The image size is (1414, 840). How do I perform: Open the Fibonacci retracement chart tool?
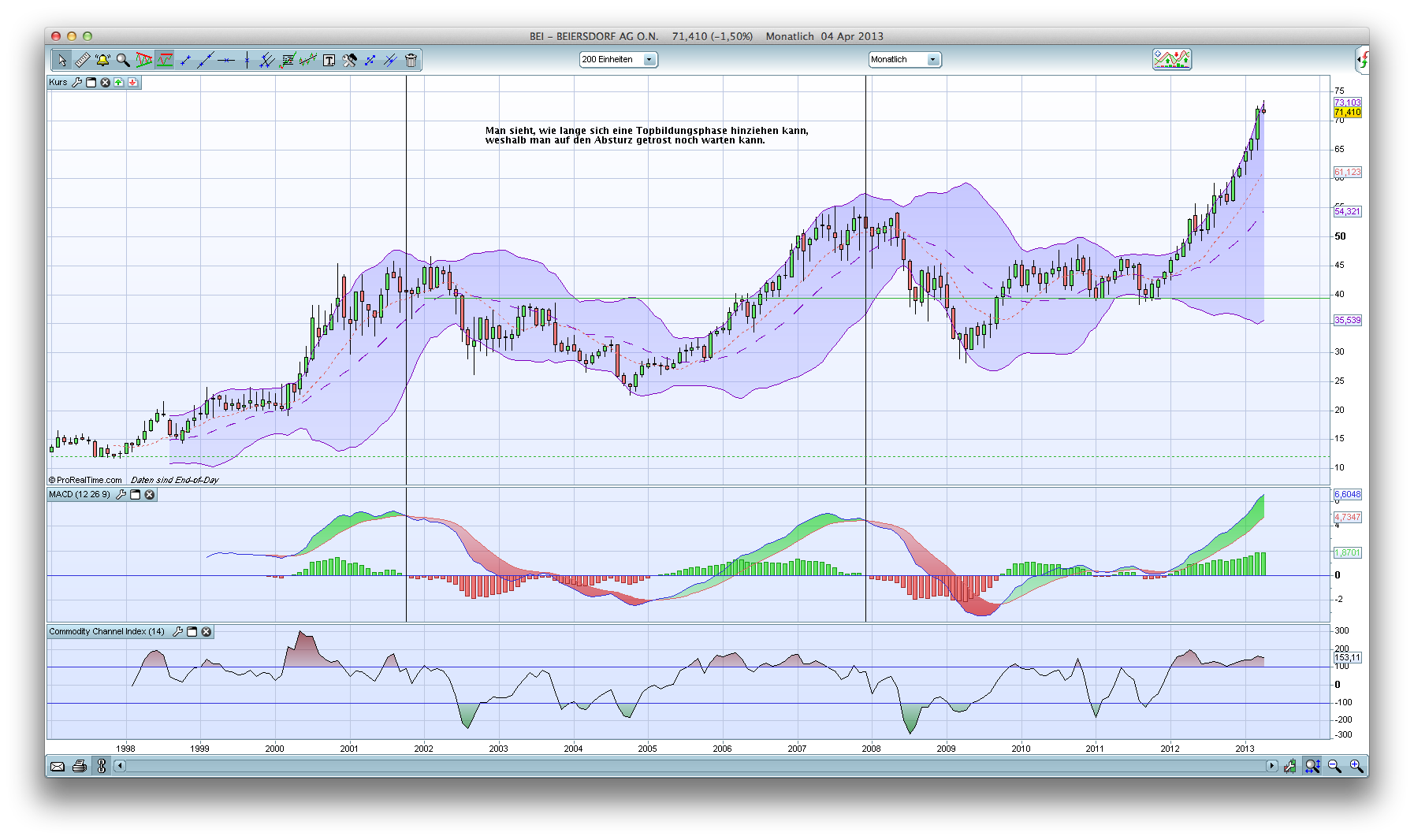tap(288, 60)
